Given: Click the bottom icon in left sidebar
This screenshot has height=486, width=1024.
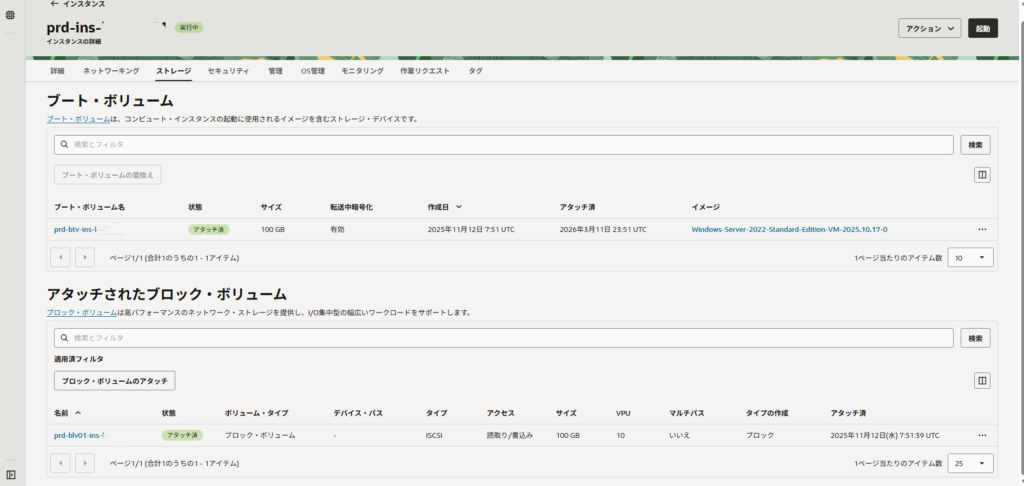Looking at the screenshot, I should pyautogui.click(x=10, y=474).
